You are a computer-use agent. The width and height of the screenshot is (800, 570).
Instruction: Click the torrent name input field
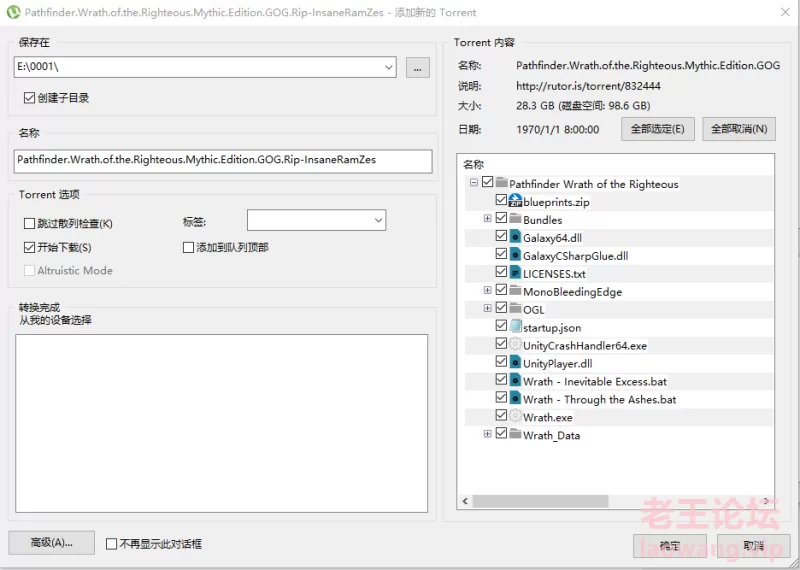tap(223, 161)
